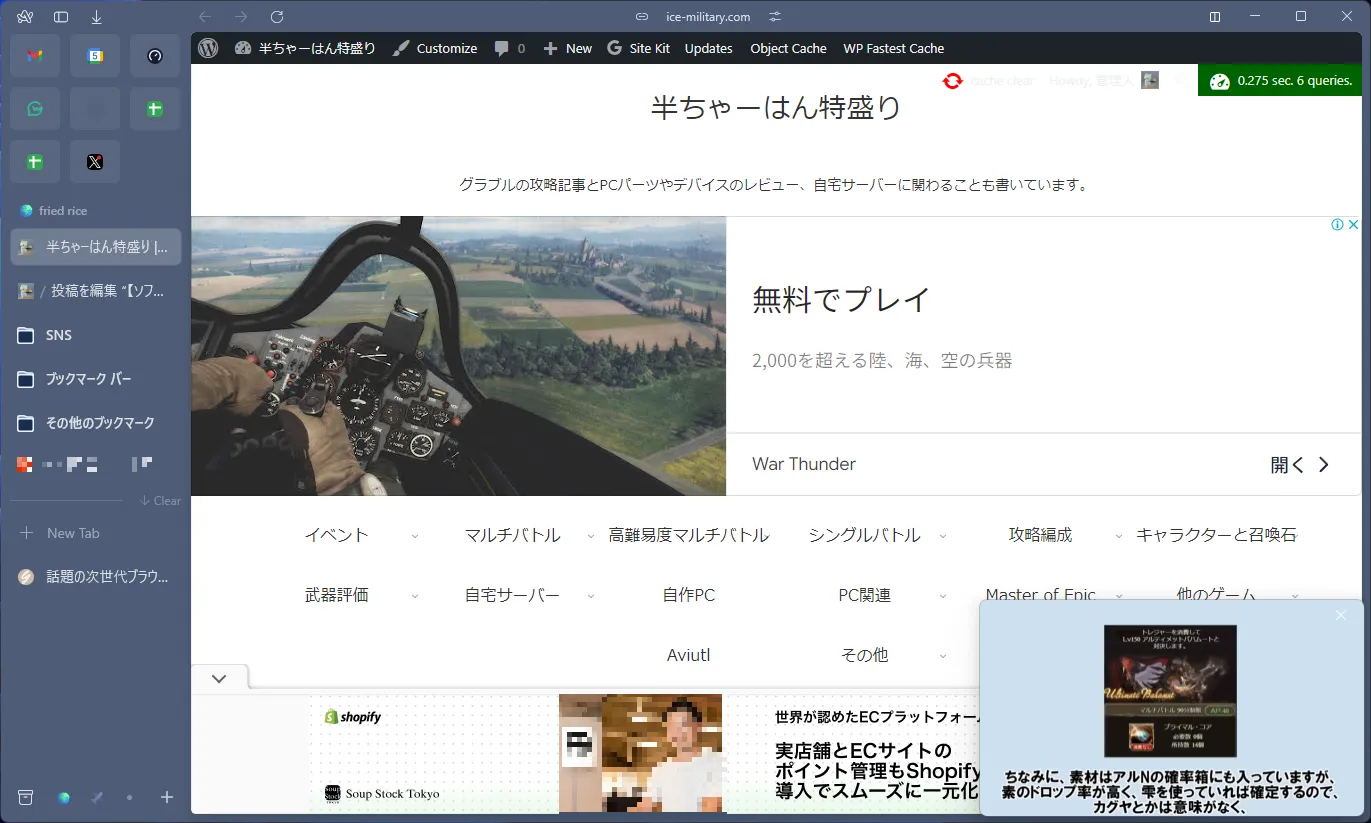1371x823 pixels.
Task: Click the 半ちゃーはん特盛り admin bar site name
Action: coord(305,48)
